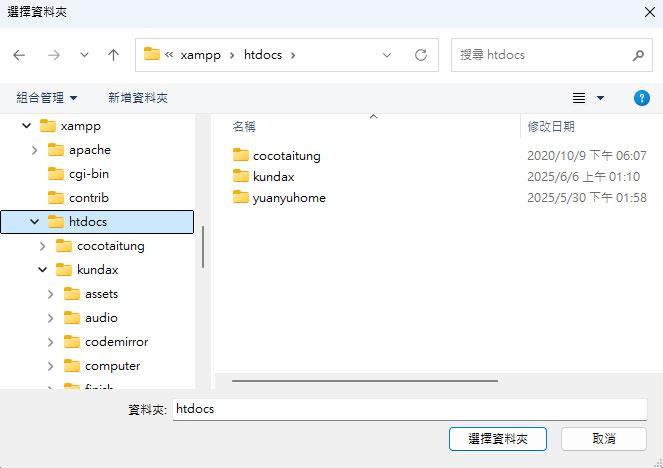Click the 選擇資料夾 button
The height and width of the screenshot is (468, 663).
(497, 439)
